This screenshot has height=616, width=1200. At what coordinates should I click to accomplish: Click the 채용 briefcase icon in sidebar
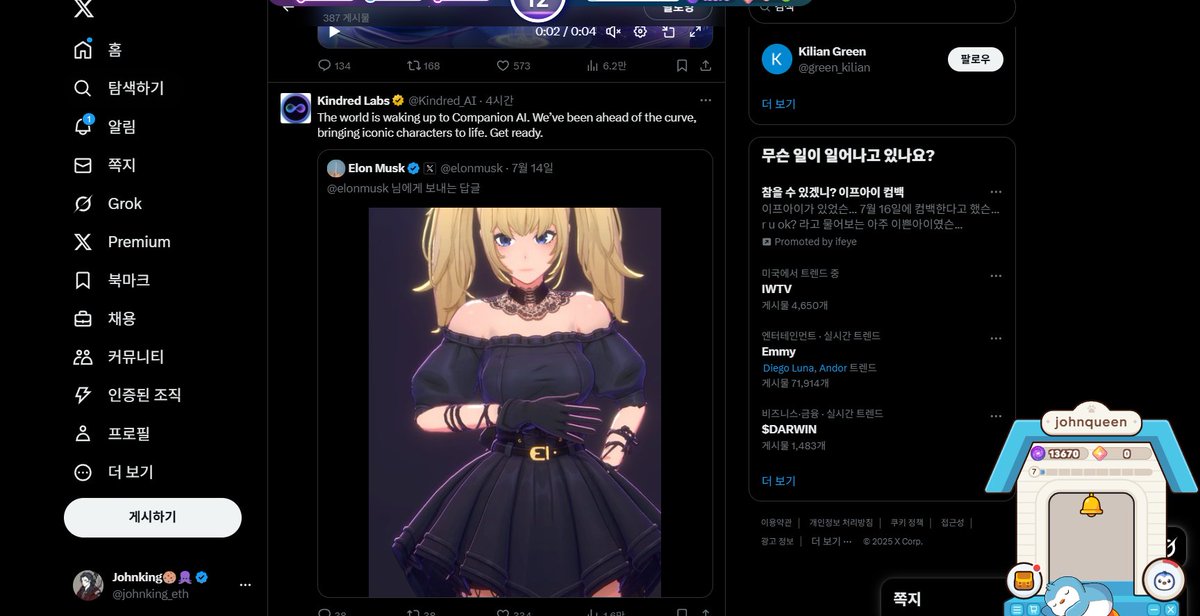[x=83, y=319]
